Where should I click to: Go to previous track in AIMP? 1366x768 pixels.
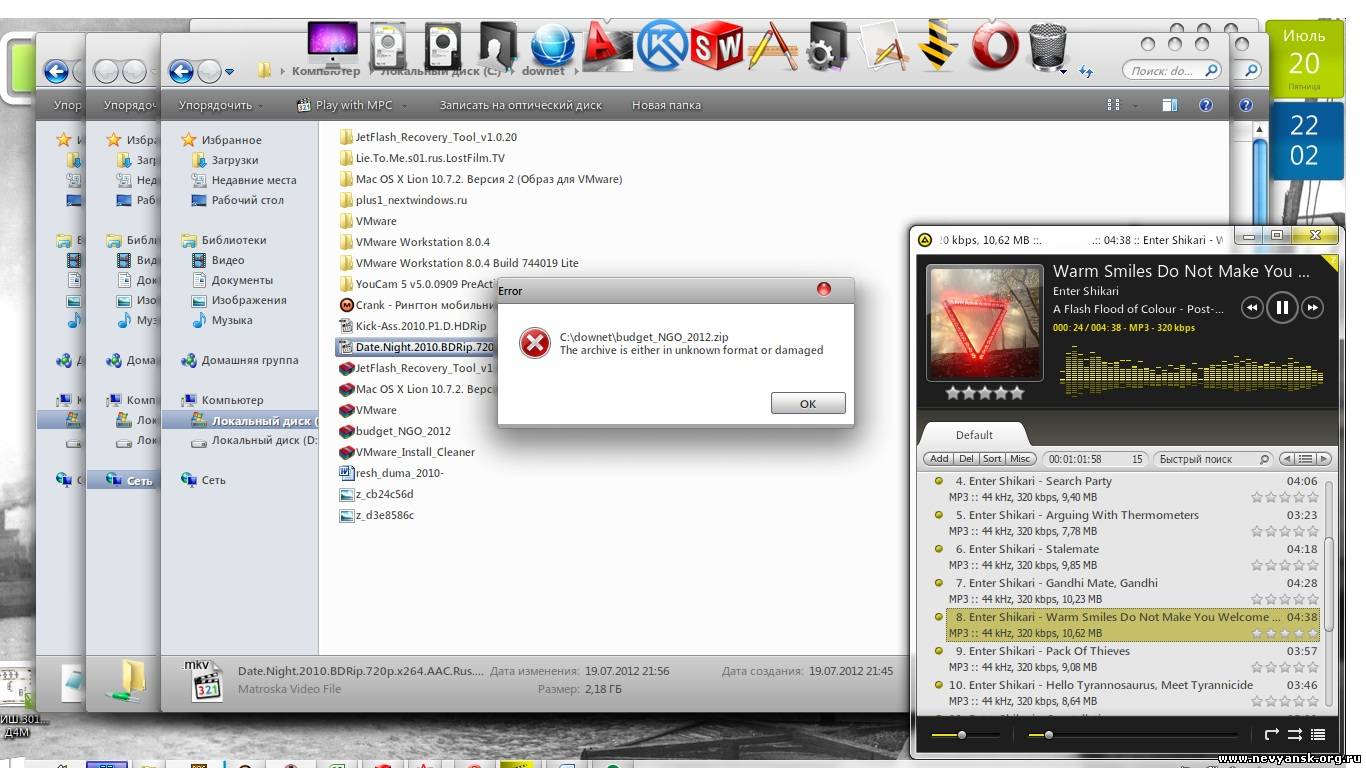[x=1252, y=308]
